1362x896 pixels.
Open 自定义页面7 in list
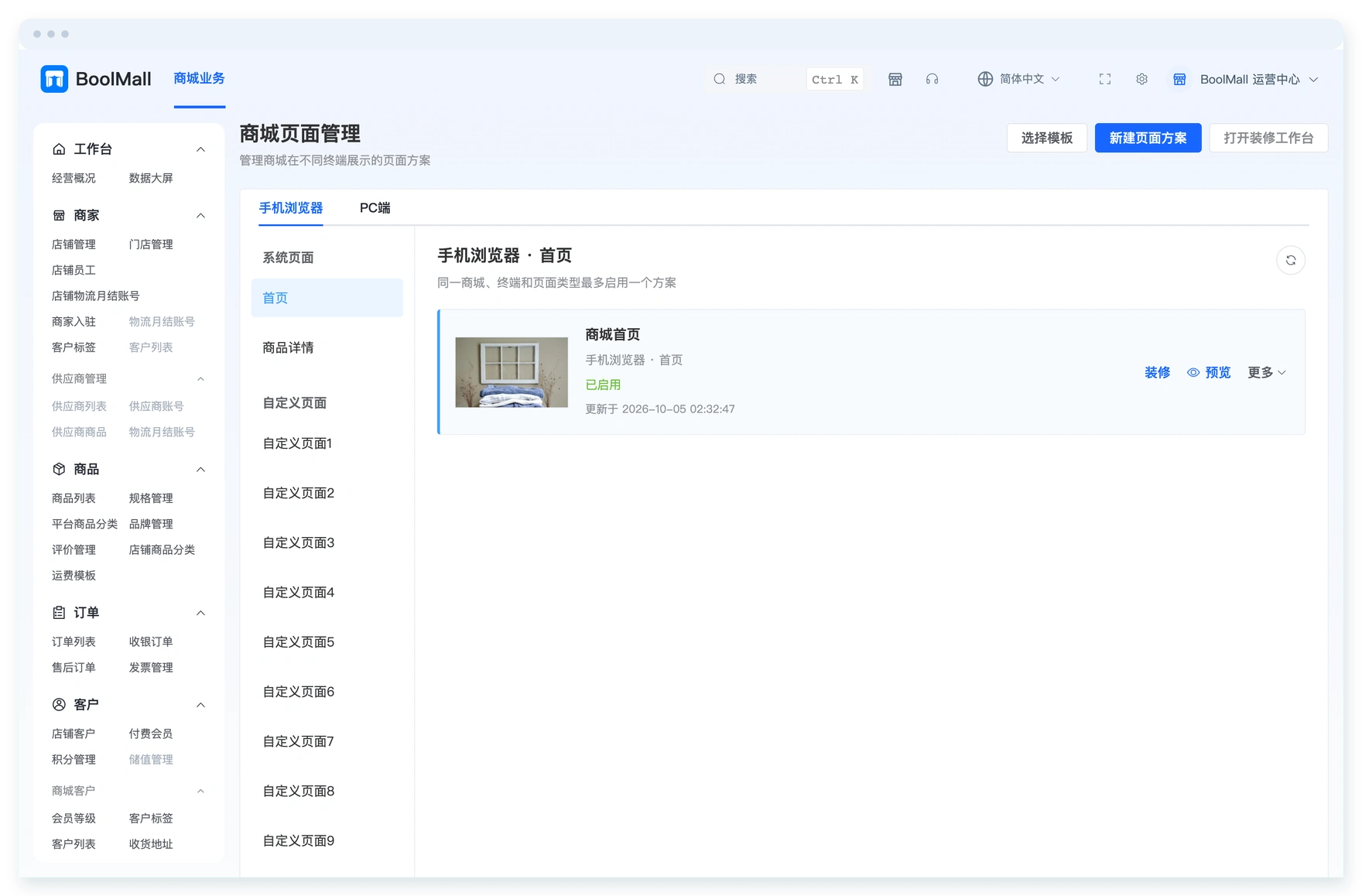(327, 741)
